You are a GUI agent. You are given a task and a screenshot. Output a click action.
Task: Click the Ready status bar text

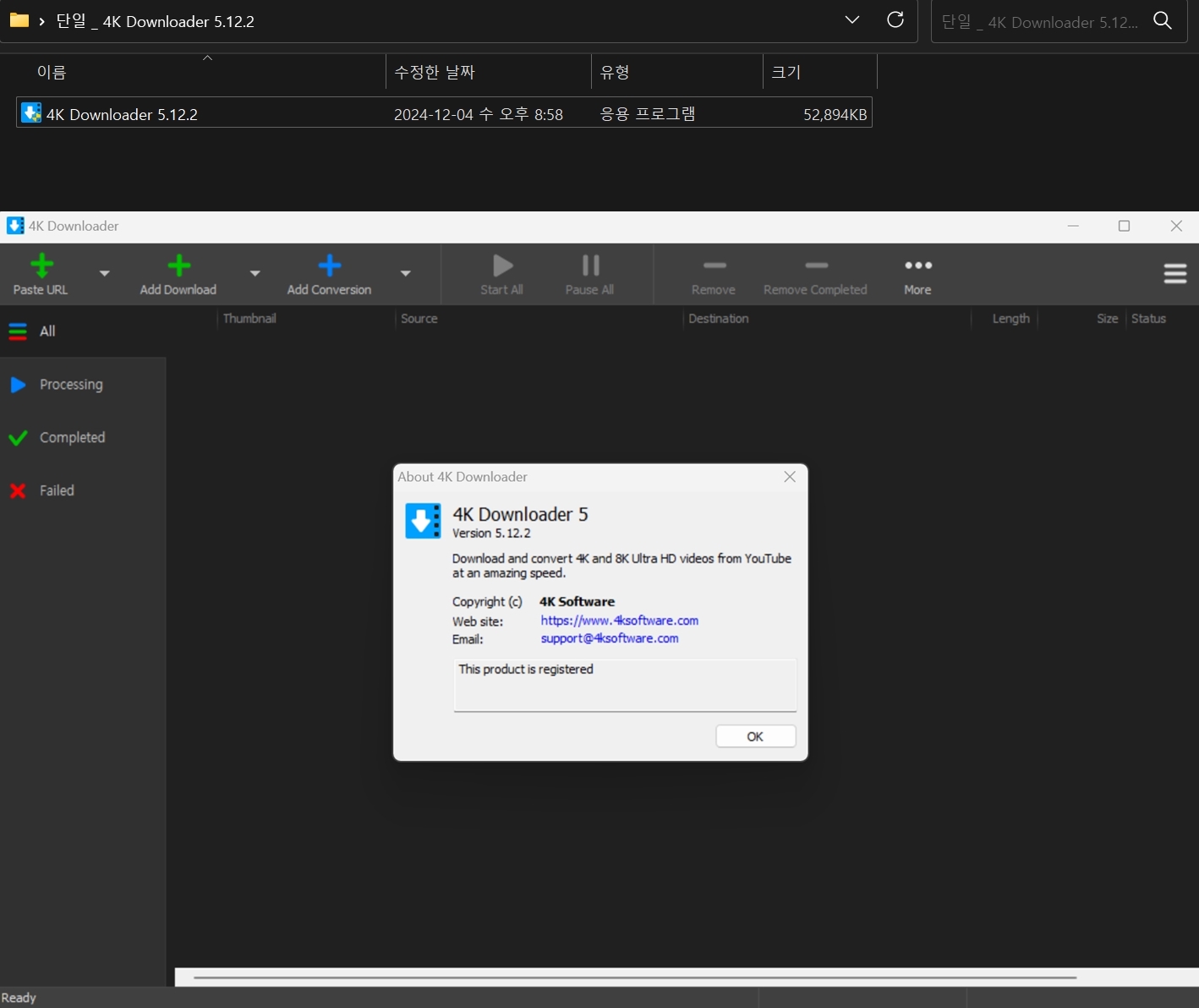(x=19, y=998)
